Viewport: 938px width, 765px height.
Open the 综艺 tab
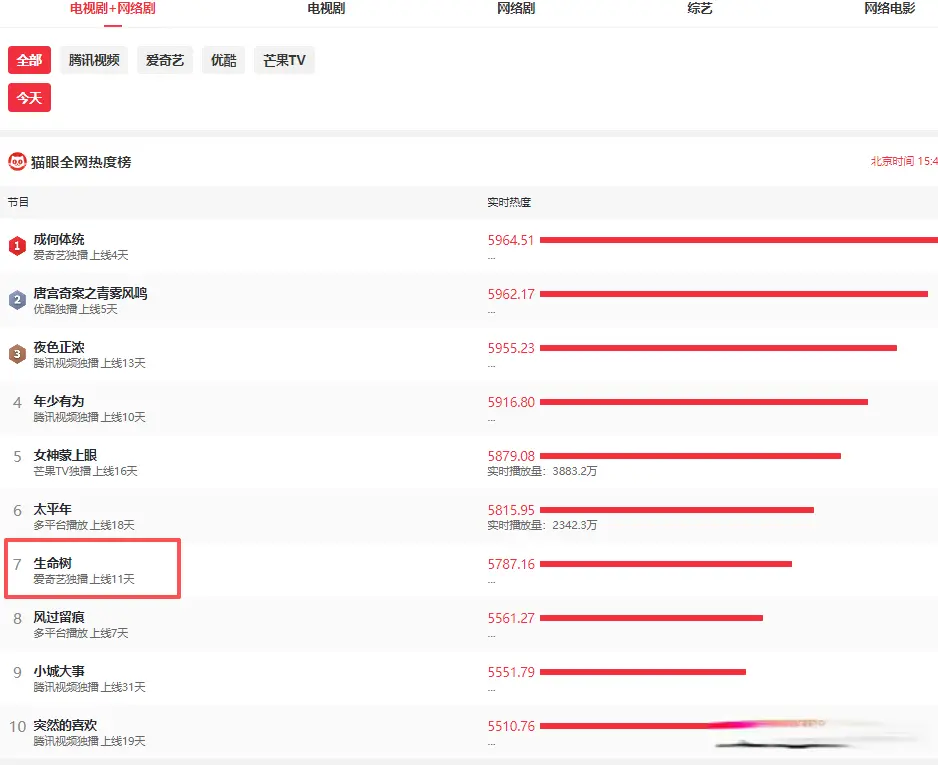(700, 9)
